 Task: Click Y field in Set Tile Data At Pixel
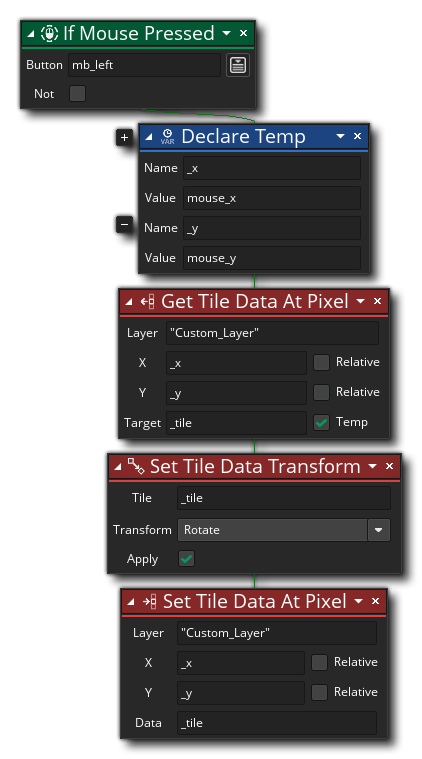coord(241,693)
